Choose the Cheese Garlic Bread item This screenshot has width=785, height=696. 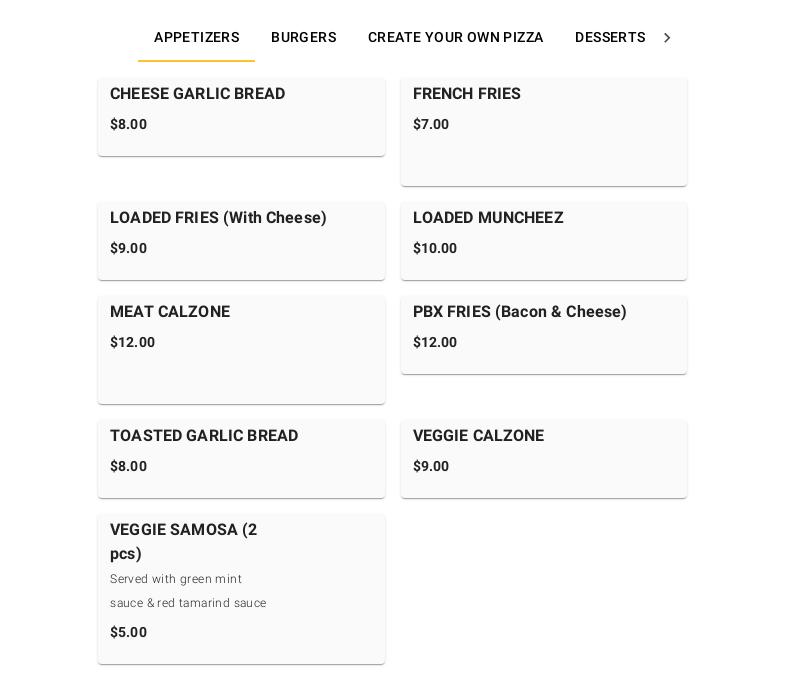pos(198,94)
